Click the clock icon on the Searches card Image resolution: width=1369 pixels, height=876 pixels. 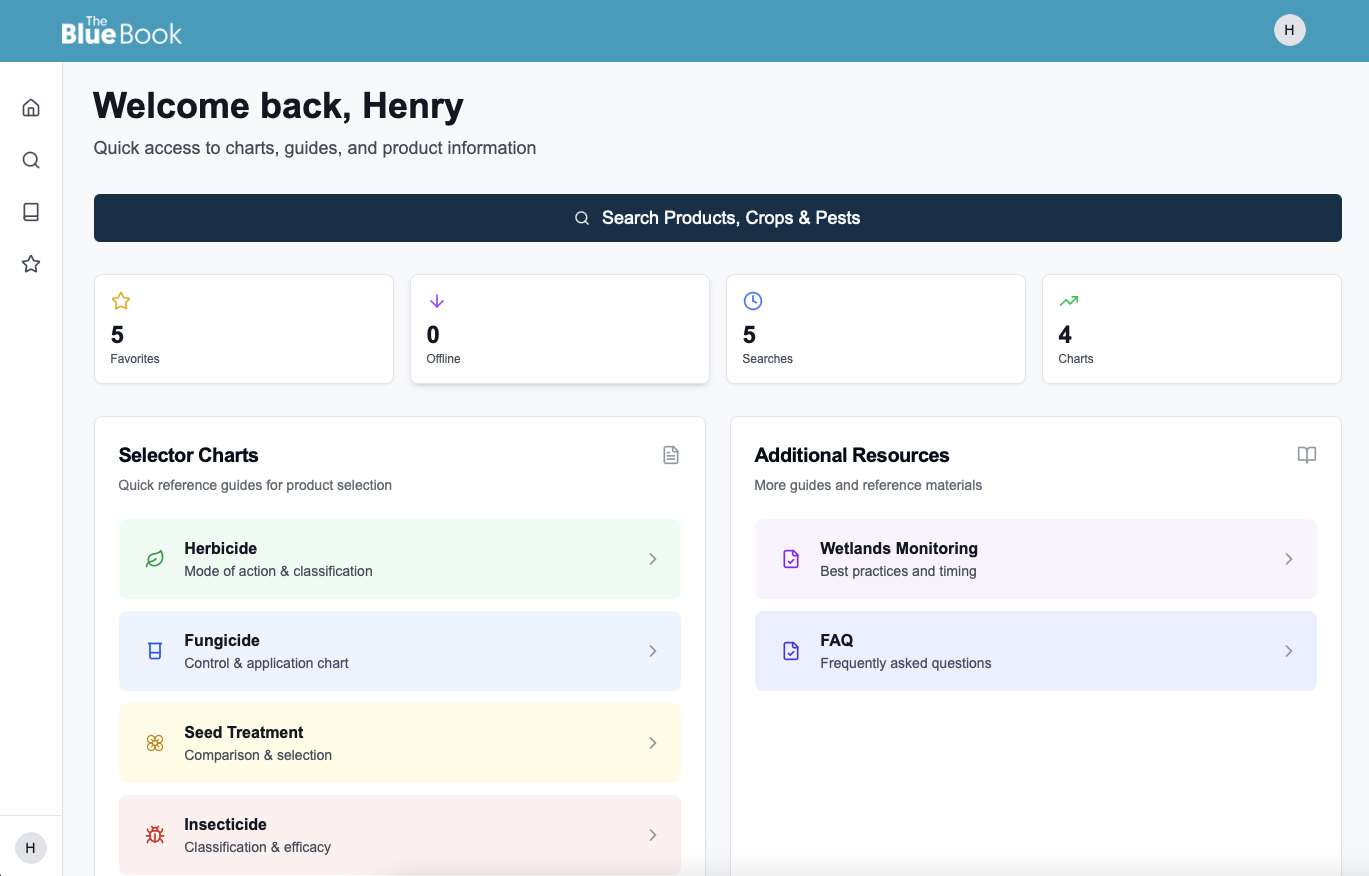click(x=752, y=300)
